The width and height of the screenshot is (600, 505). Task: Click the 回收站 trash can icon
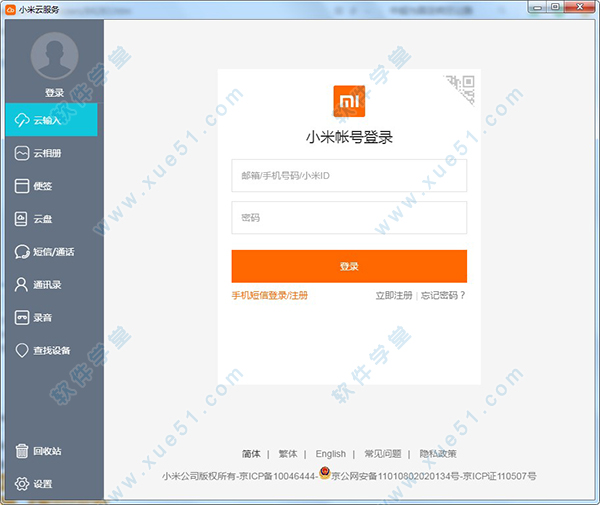[22, 451]
